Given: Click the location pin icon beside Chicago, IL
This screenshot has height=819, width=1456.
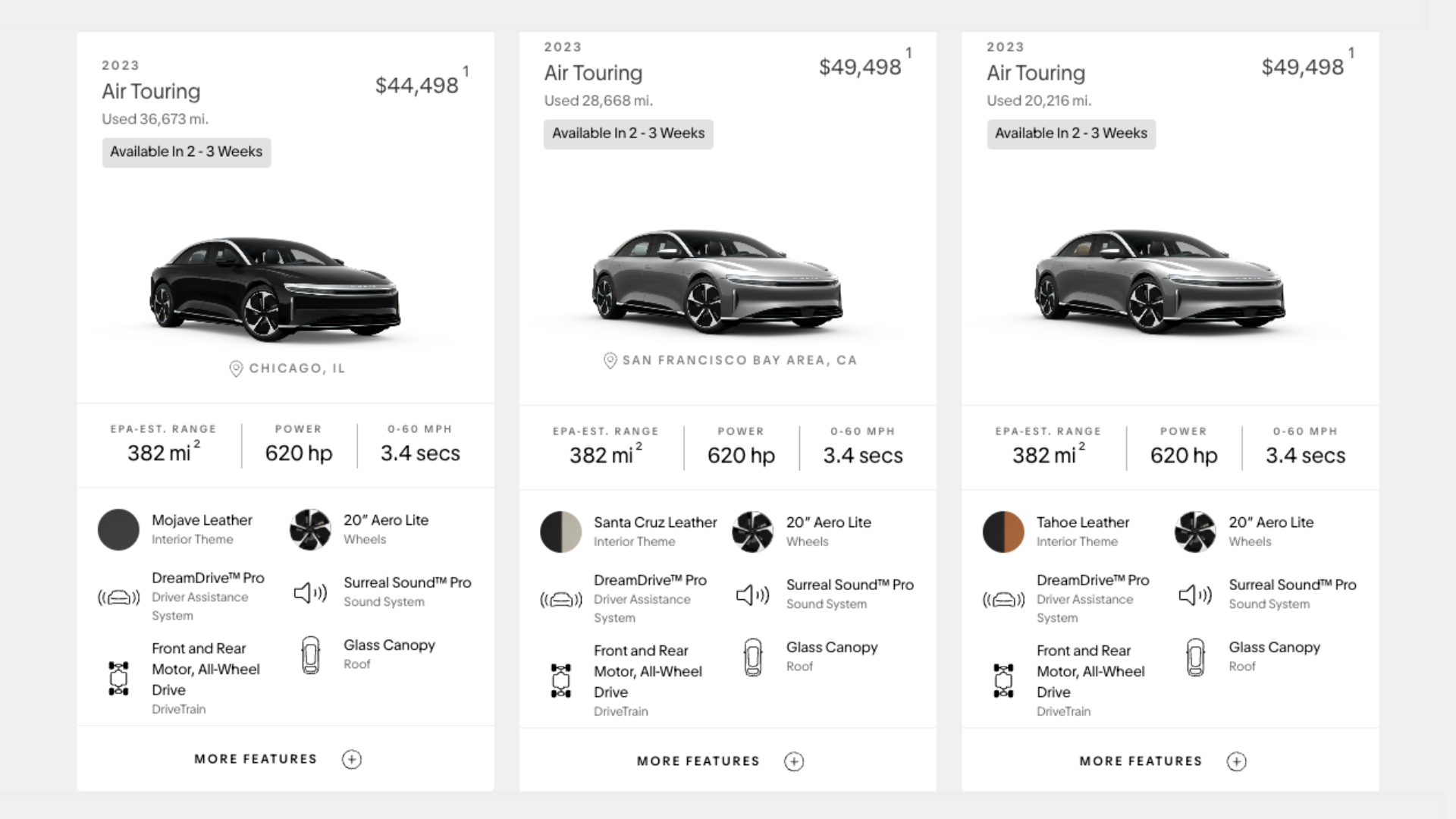Looking at the screenshot, I should 236,369.
